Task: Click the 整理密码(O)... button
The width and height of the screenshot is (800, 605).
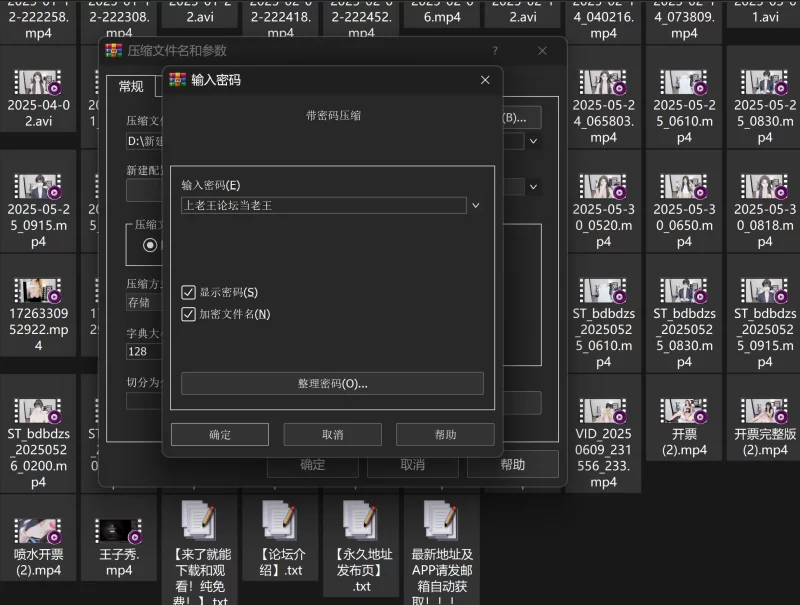Action: (x=332, y=383)
